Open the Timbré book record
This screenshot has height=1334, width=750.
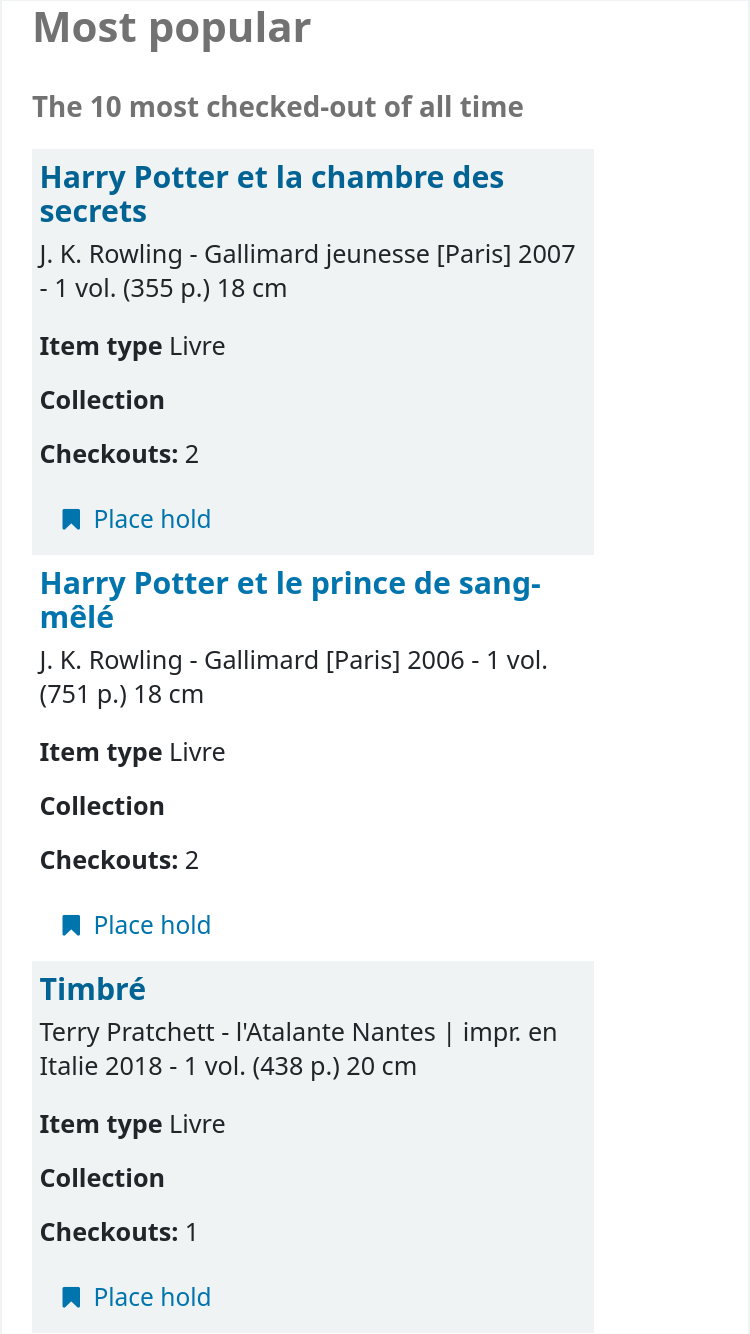[93, 989]
